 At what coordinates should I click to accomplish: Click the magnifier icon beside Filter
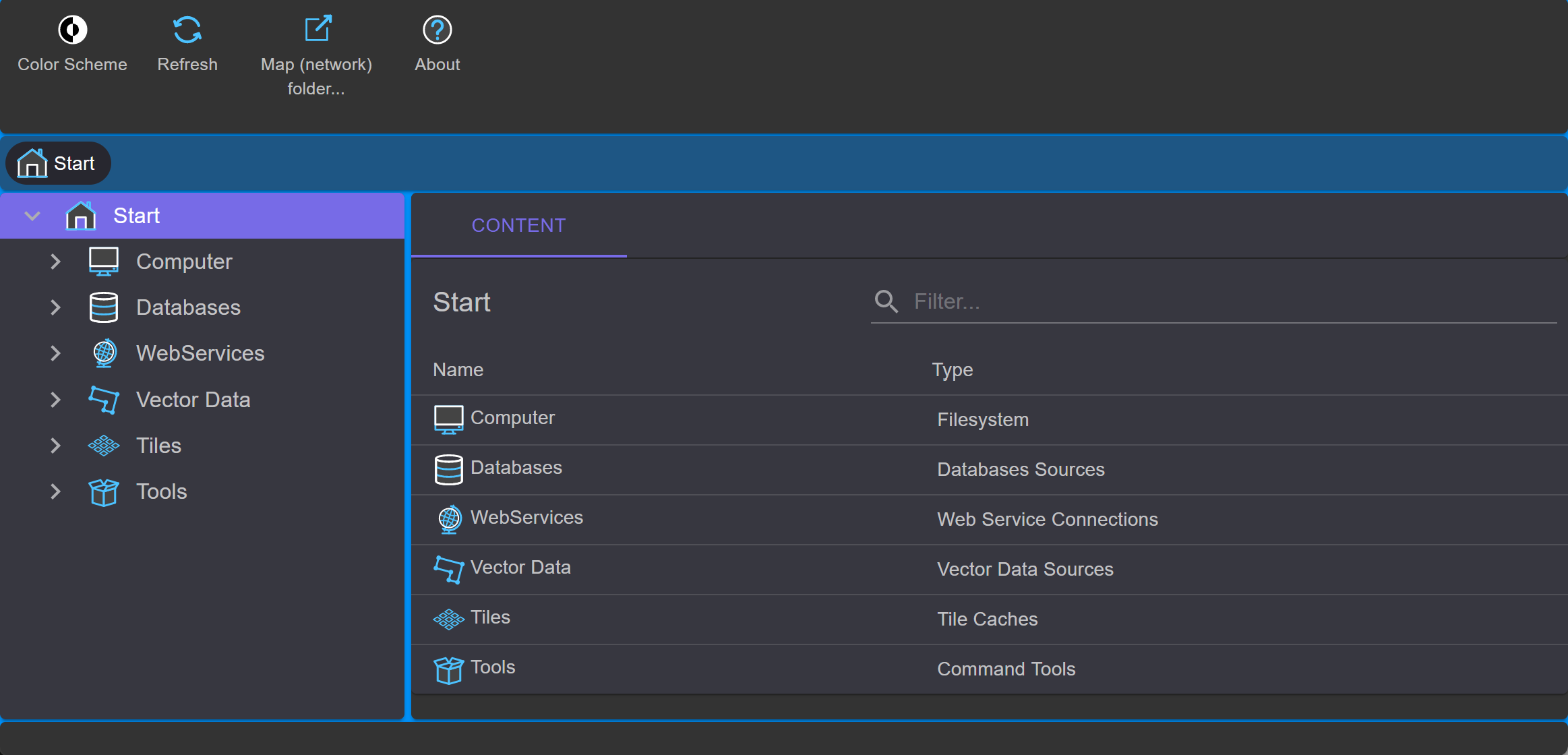click(886, 301)
